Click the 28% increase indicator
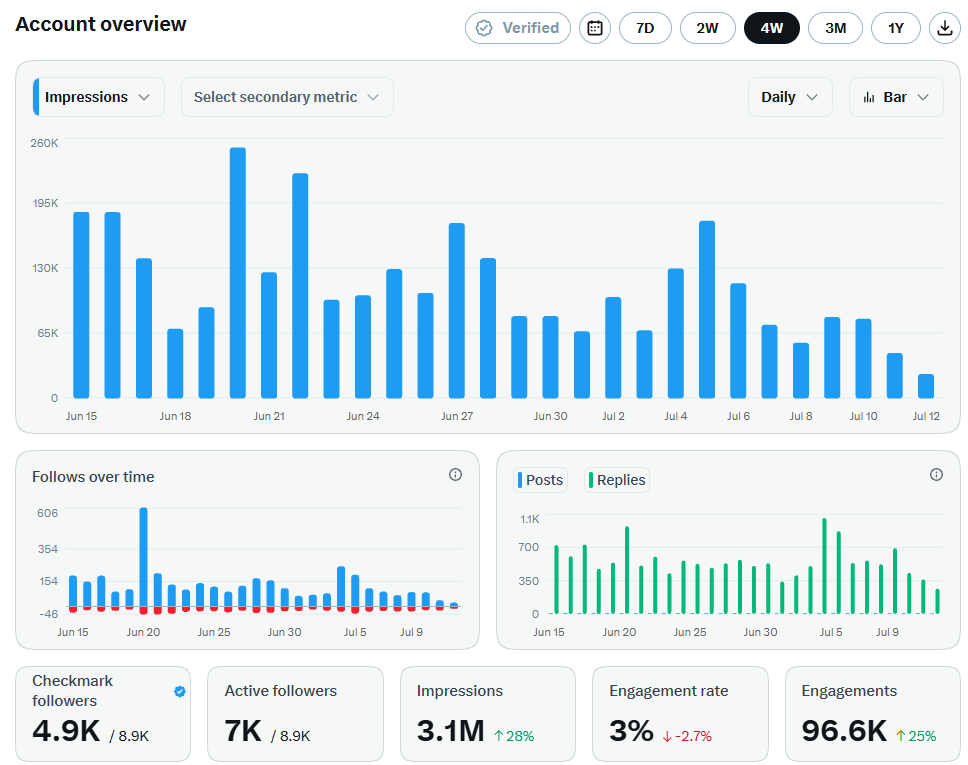The height and width of the screenshot is (765, 968). pyautogui.click(x=514, y=736)
